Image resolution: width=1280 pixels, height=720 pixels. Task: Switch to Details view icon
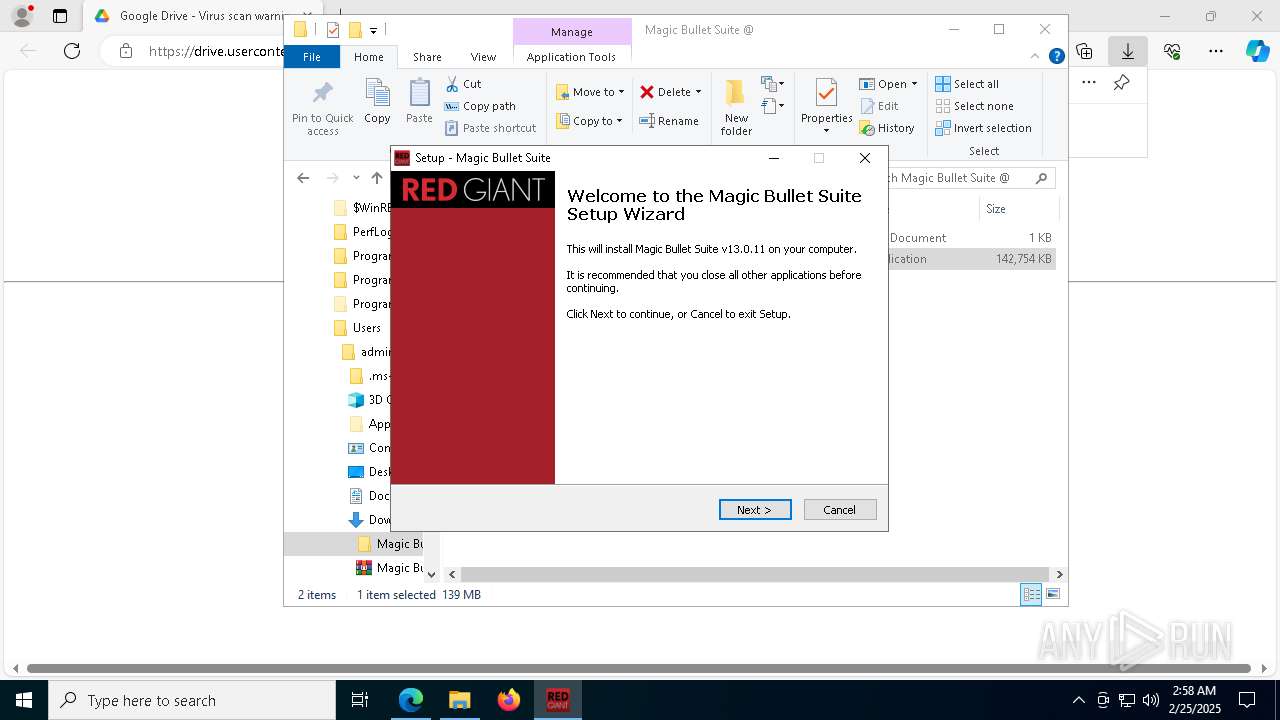[1031, 595]
